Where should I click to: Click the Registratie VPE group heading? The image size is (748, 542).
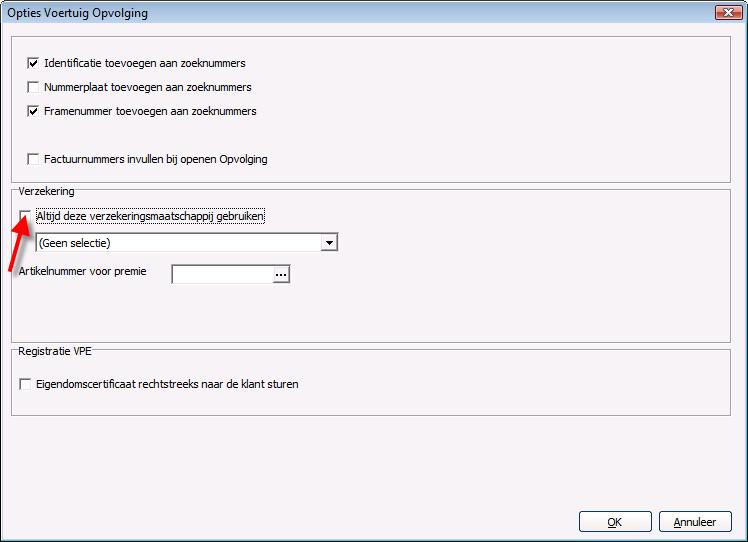click(55, 351)
